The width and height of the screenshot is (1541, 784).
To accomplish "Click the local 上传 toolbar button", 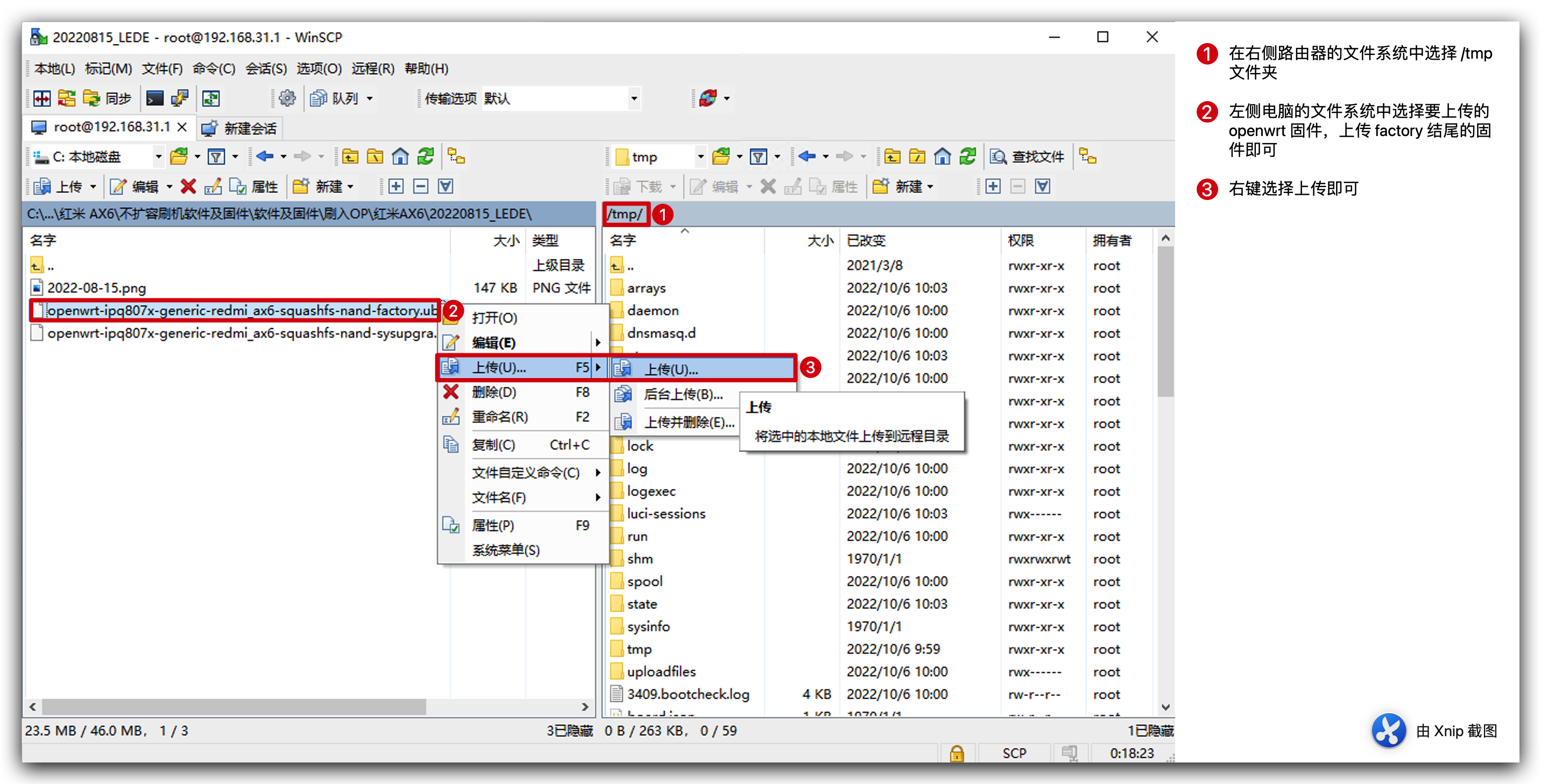I will pyautogui.click(x=58, y=187).
